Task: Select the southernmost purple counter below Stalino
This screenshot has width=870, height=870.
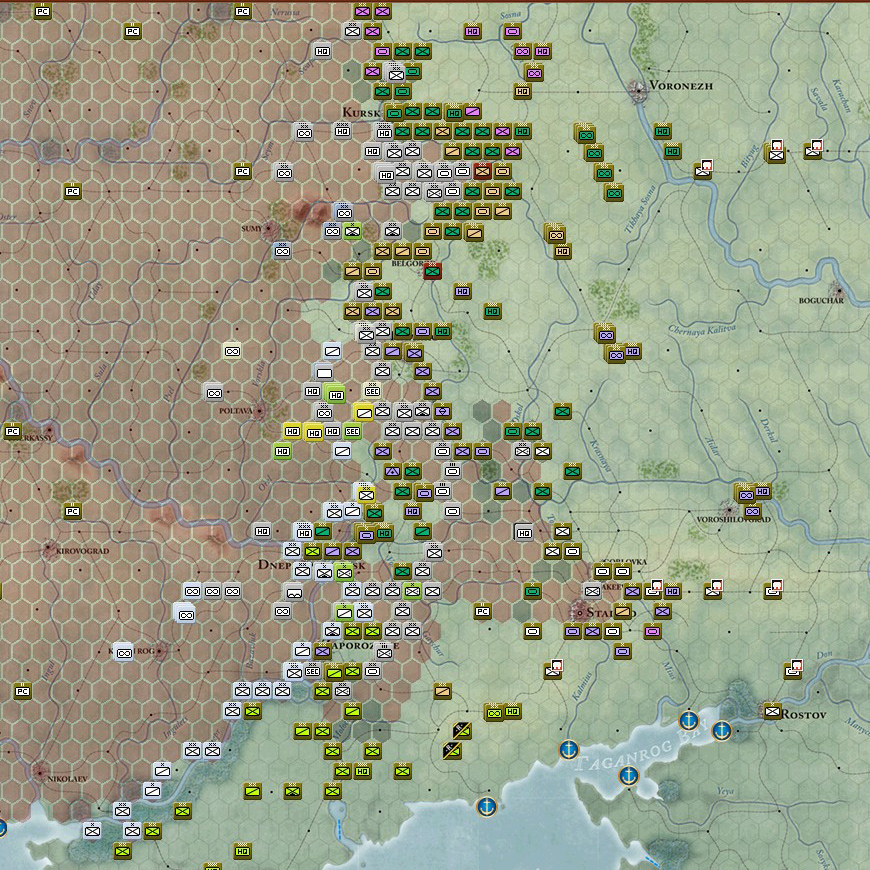Action: pos(622,651)
